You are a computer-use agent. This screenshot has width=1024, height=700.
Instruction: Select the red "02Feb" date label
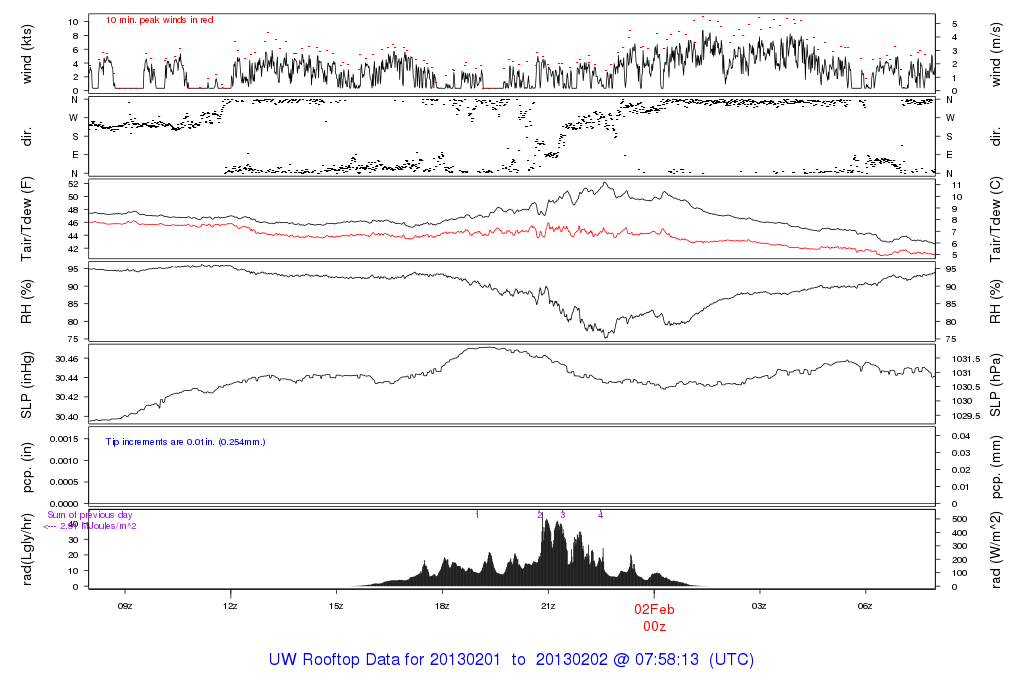click(654, 608)
